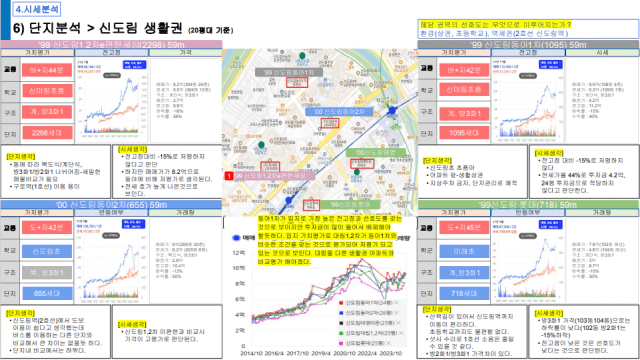Click the 2298세대 red cell
Image resolution: width=640 pixels, height=360 pixels.
(x=47, y=133)
